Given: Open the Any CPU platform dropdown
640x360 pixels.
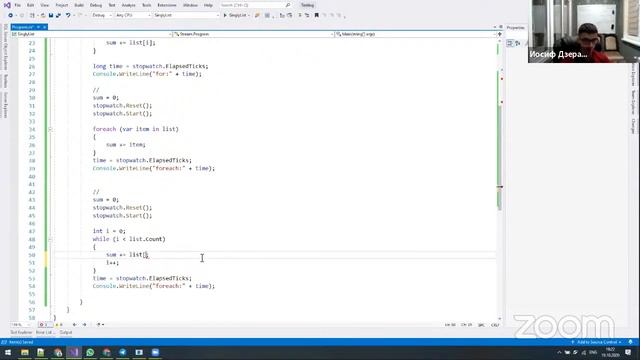Looking at the screenshot, I should point(133,15).
